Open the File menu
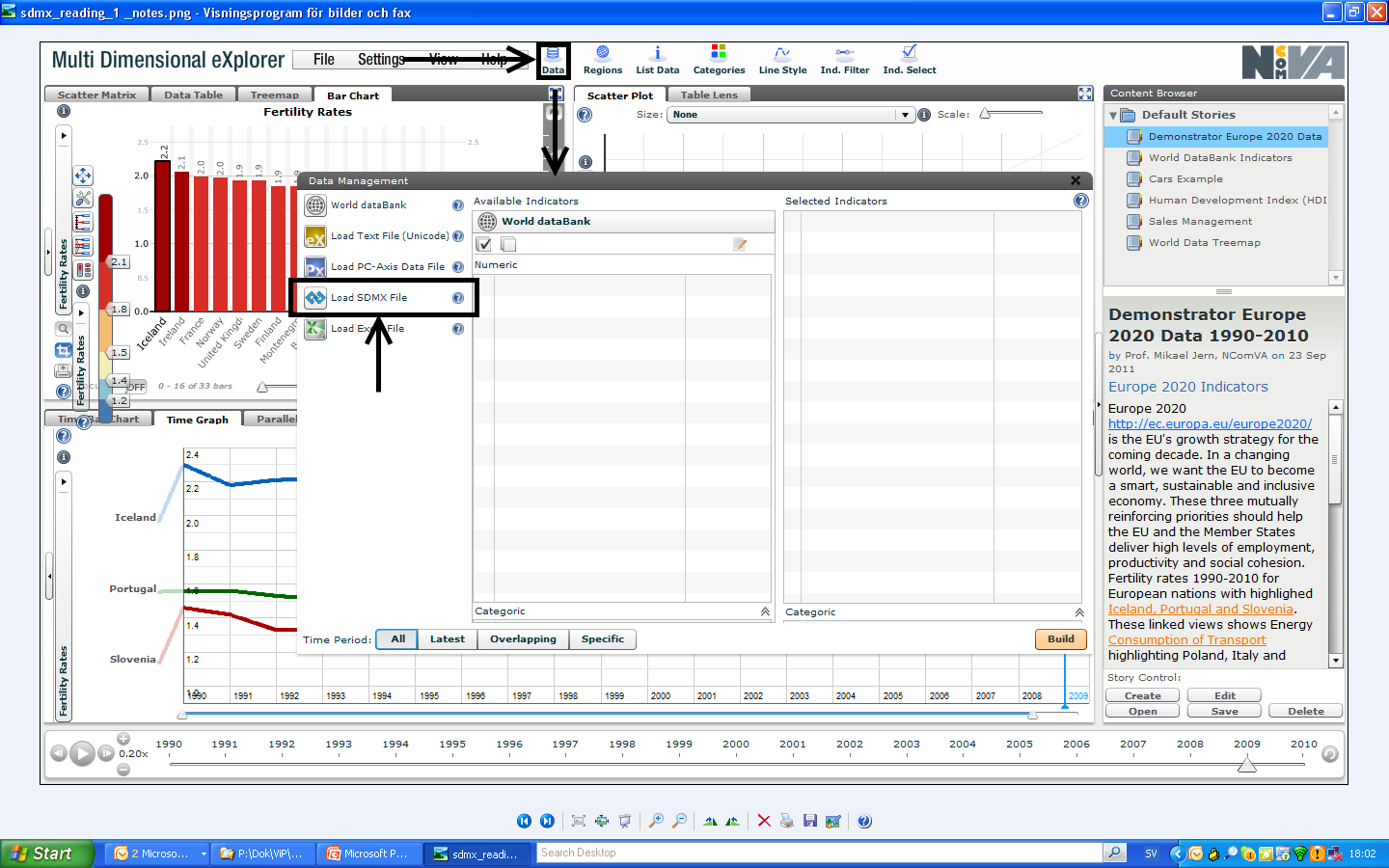 324,60
